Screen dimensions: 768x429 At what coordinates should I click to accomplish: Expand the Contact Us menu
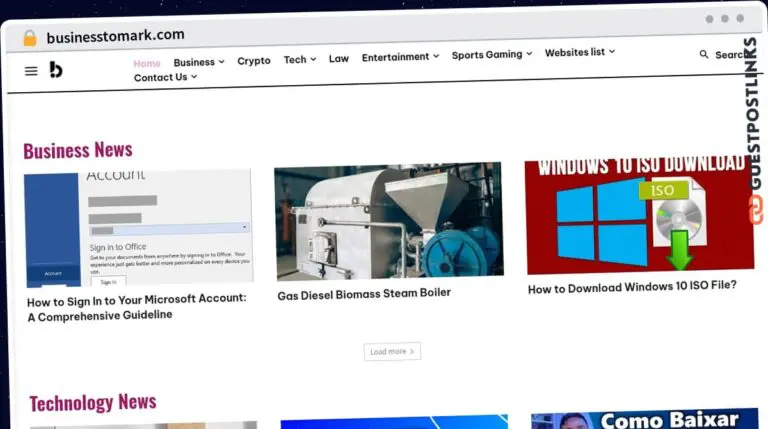165,77
